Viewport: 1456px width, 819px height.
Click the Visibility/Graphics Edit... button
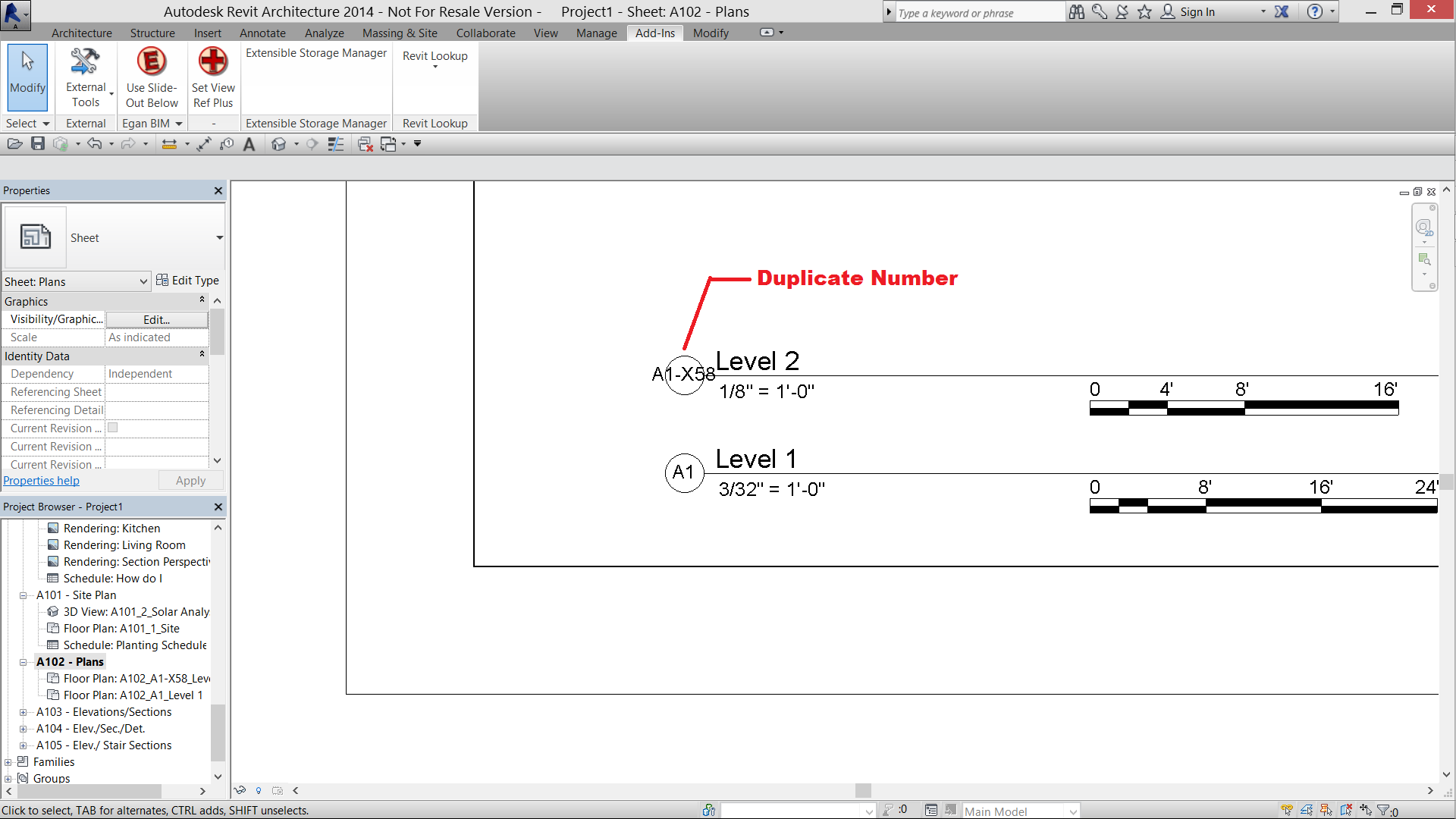(157, 320)
